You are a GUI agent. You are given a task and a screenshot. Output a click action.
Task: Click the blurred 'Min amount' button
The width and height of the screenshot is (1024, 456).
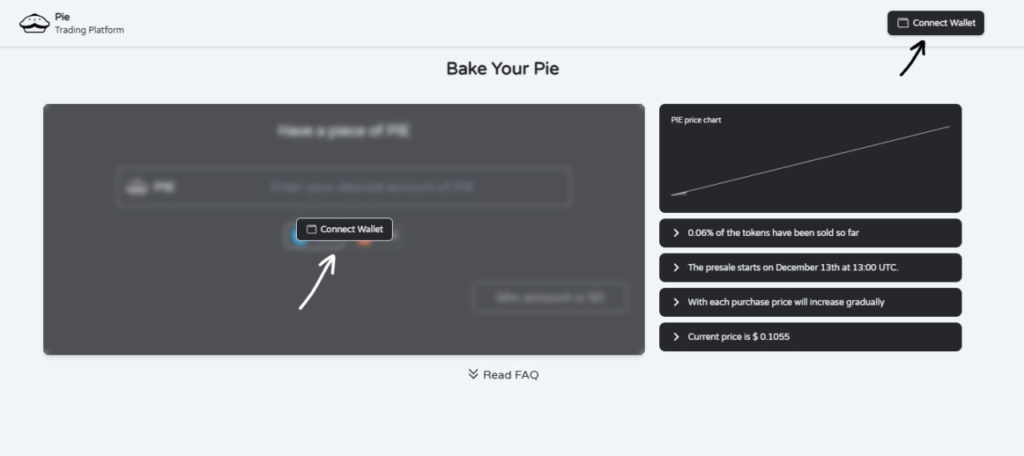pyautogui.click(x=550, y=297)
